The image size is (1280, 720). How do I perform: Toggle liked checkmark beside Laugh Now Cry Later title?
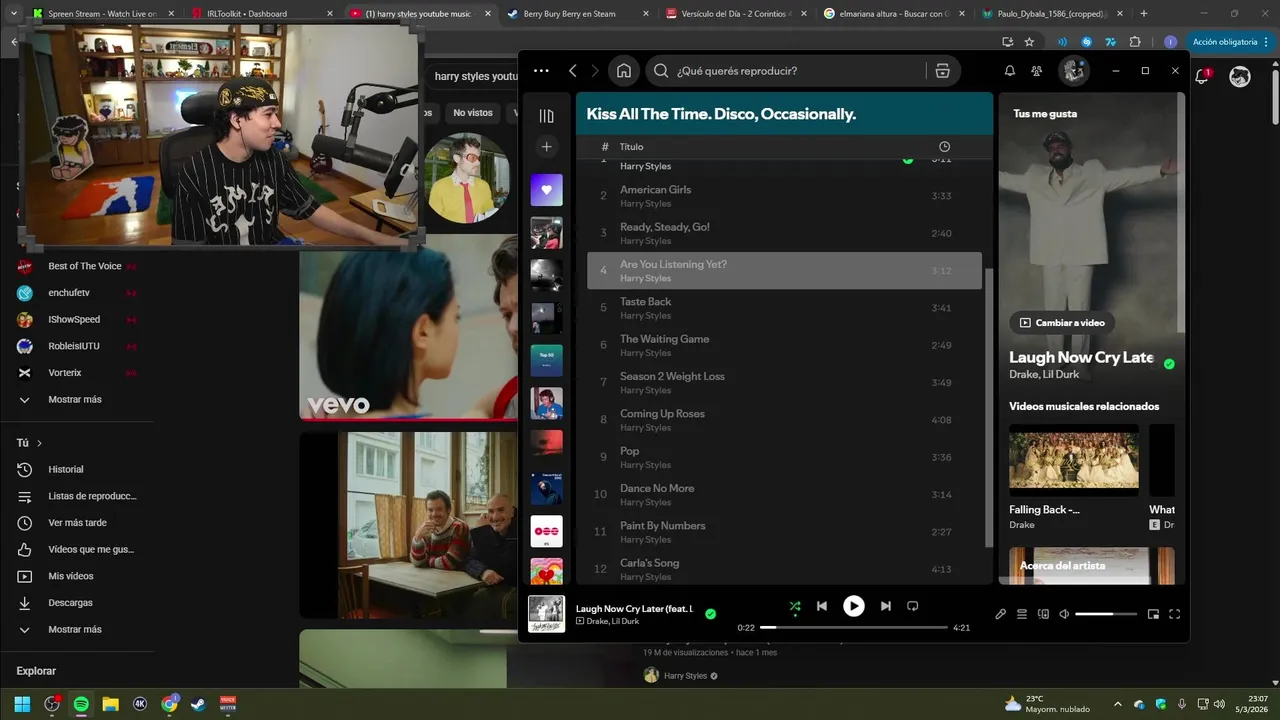pos(1169,364)
